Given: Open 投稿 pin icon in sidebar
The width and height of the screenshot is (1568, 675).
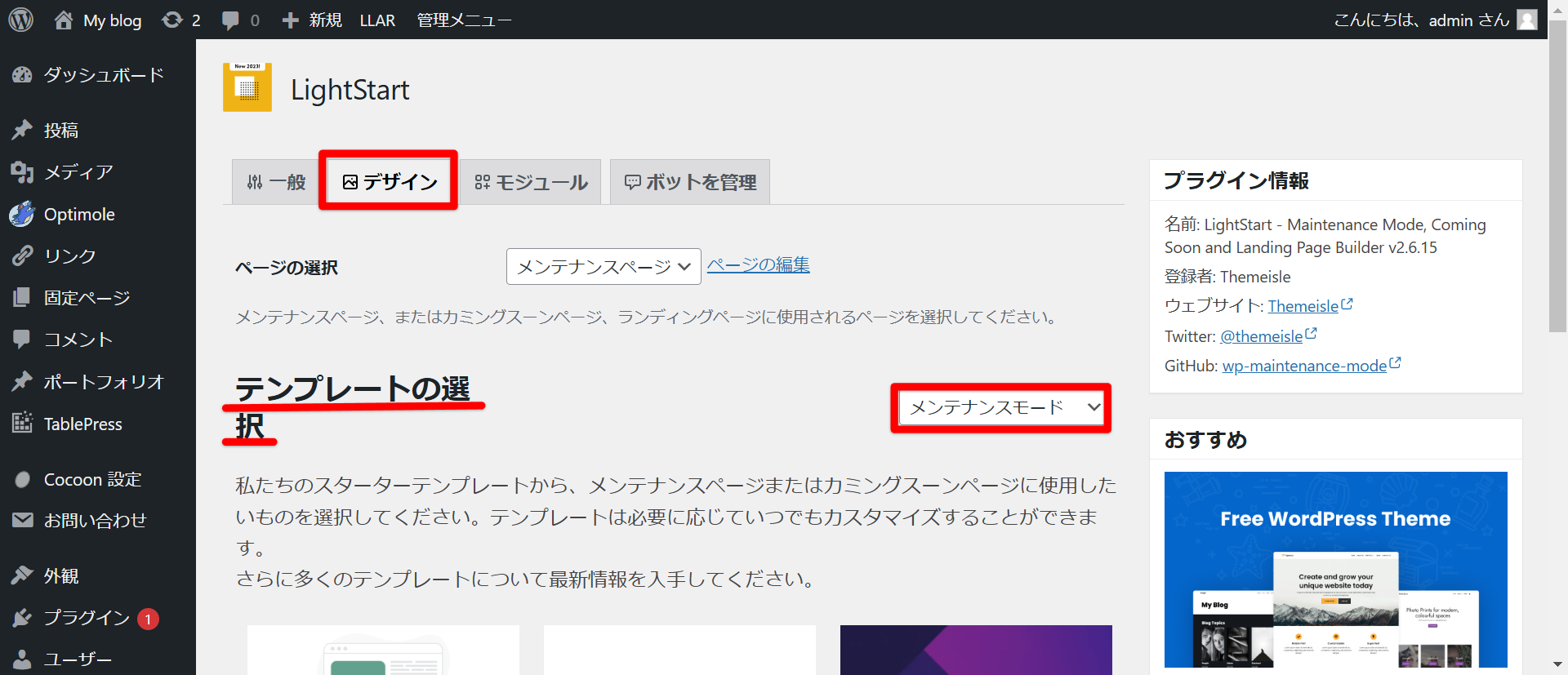Looking at the screenshot, I should (x=22, y=130).
